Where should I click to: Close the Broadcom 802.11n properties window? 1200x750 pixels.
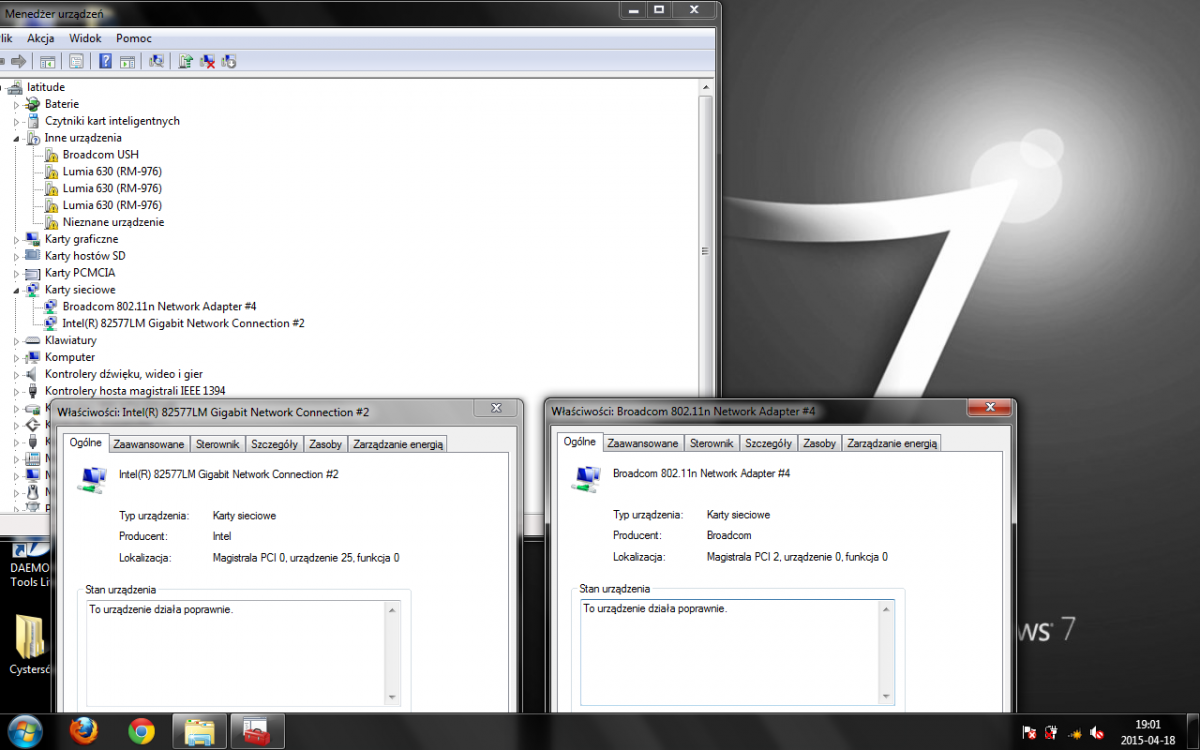(990, 407)
